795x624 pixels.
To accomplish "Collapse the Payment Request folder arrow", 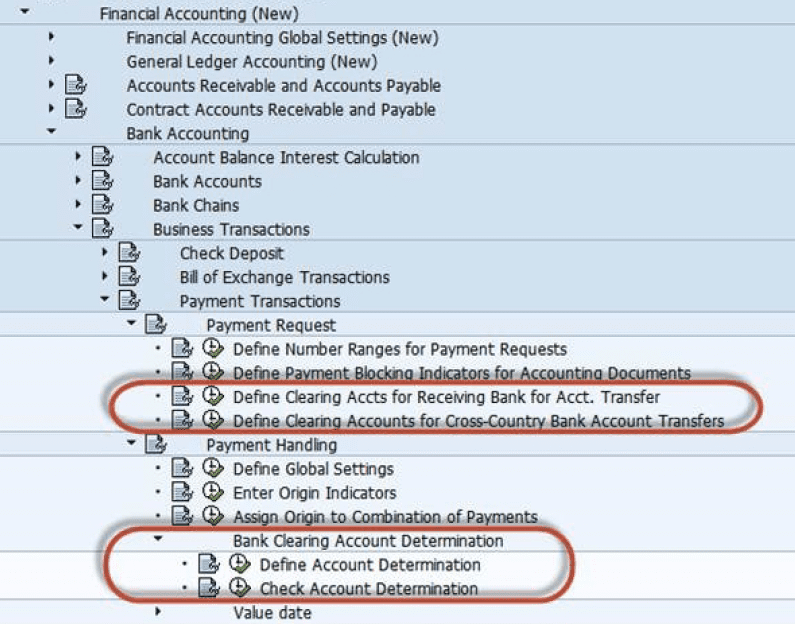I will [x=131, y=325].
